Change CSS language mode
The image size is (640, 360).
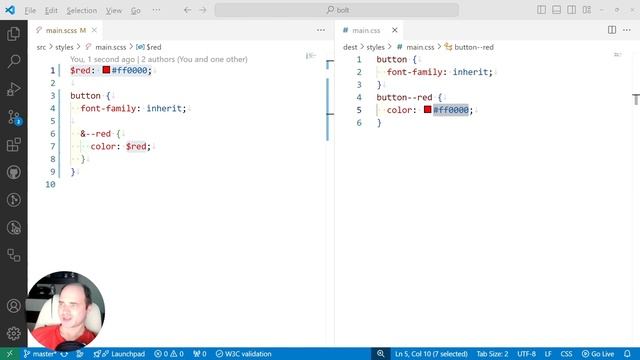pos(566,354)
